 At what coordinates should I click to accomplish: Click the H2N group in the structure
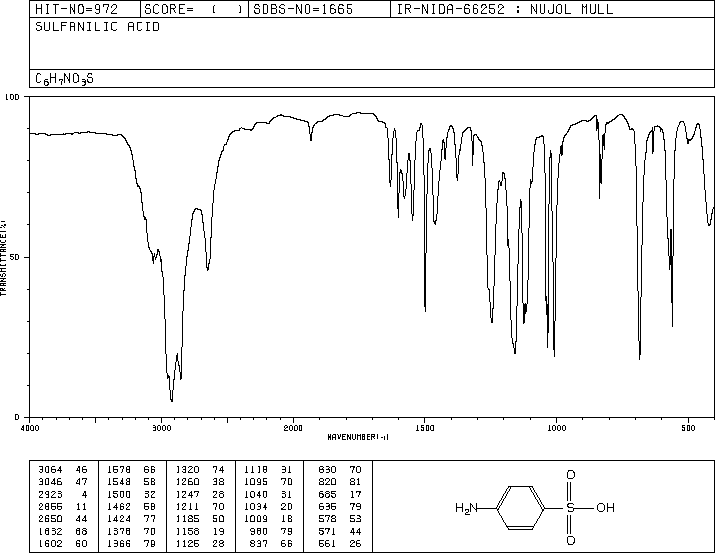coord(466,508)
